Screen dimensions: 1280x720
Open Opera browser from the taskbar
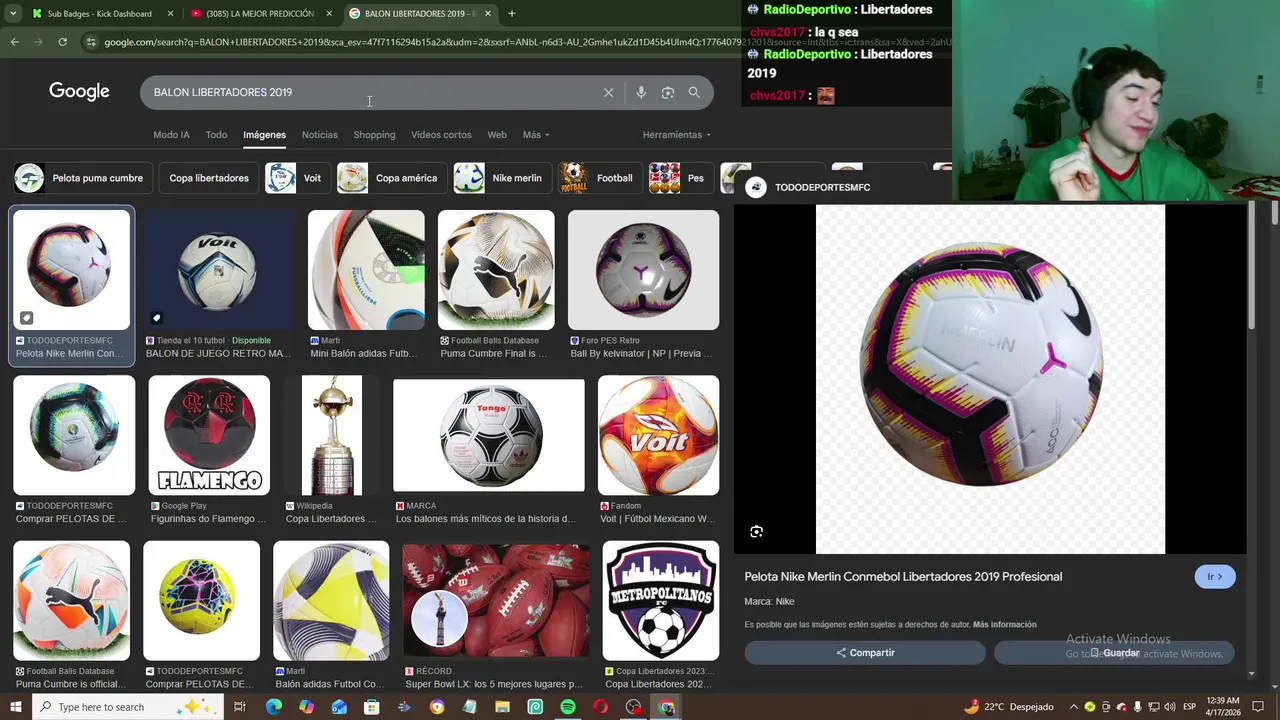(x=600, y=707)
